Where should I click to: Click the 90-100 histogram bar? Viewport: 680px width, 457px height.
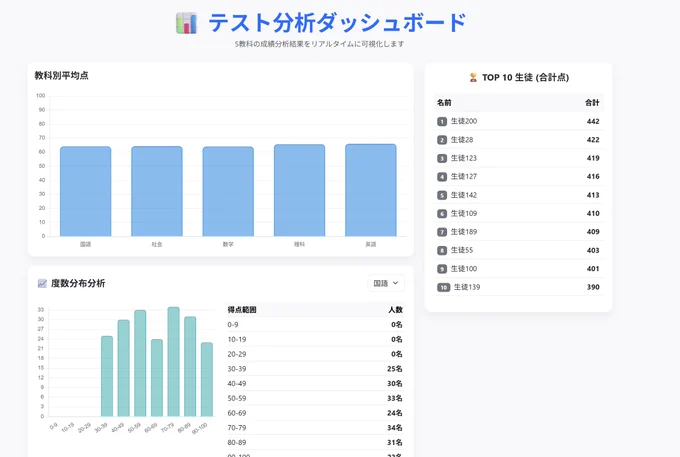click(x=207, y=379)
